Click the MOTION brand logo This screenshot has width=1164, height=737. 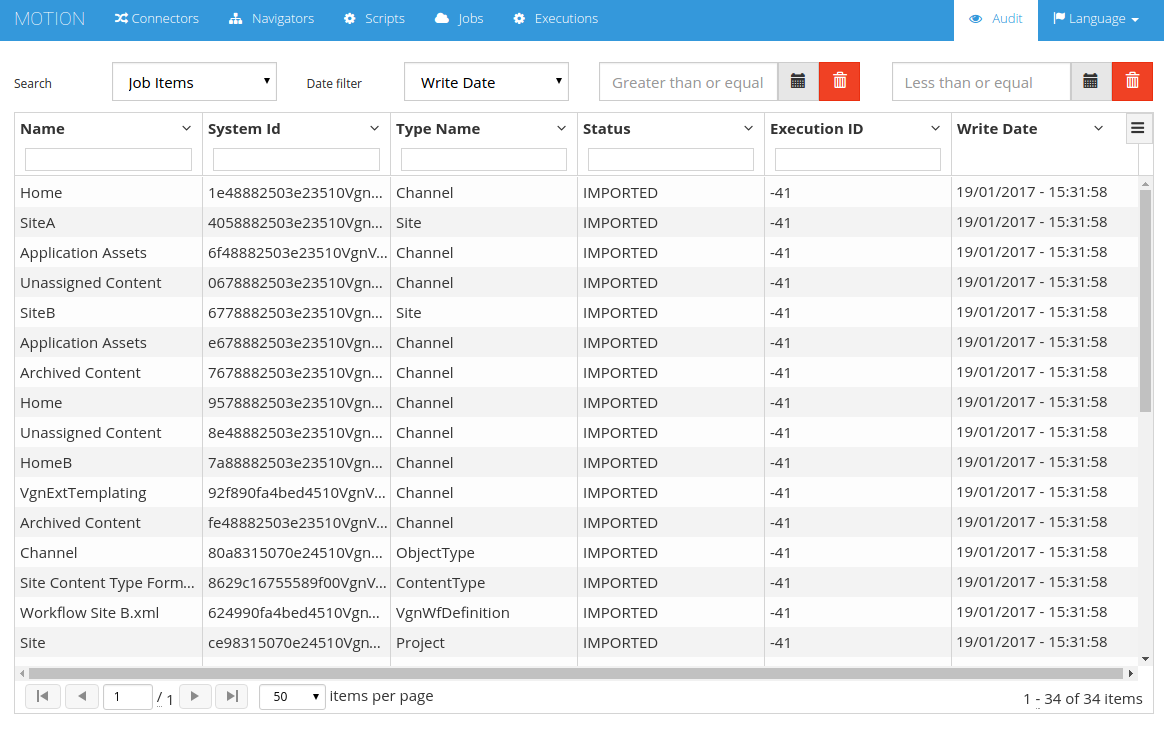50,19
